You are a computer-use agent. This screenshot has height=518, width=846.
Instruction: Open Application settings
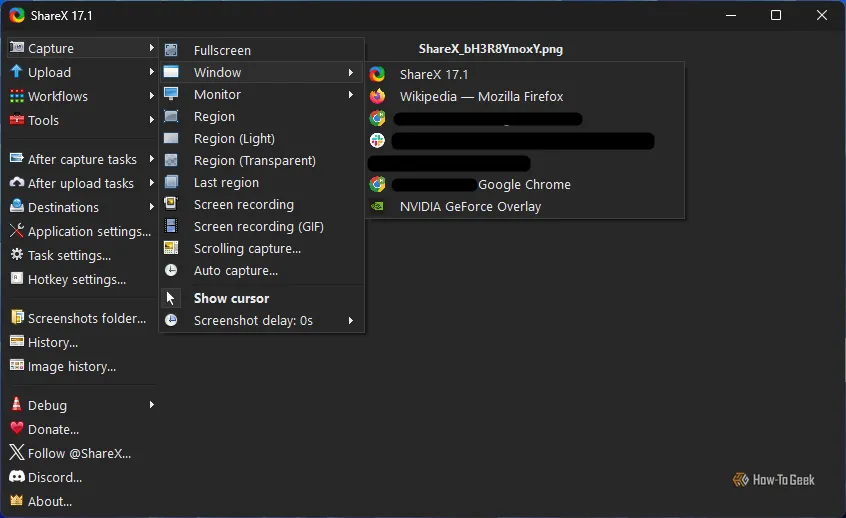click(x=89, y=231)
